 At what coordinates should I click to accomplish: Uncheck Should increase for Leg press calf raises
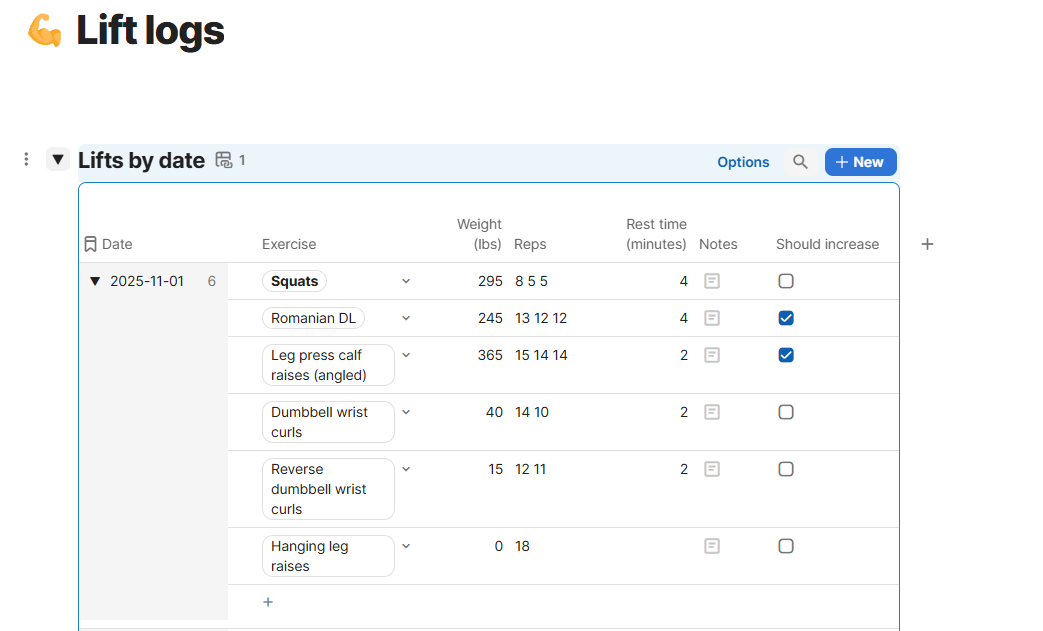pyautogui.click(x=786, y=355)
